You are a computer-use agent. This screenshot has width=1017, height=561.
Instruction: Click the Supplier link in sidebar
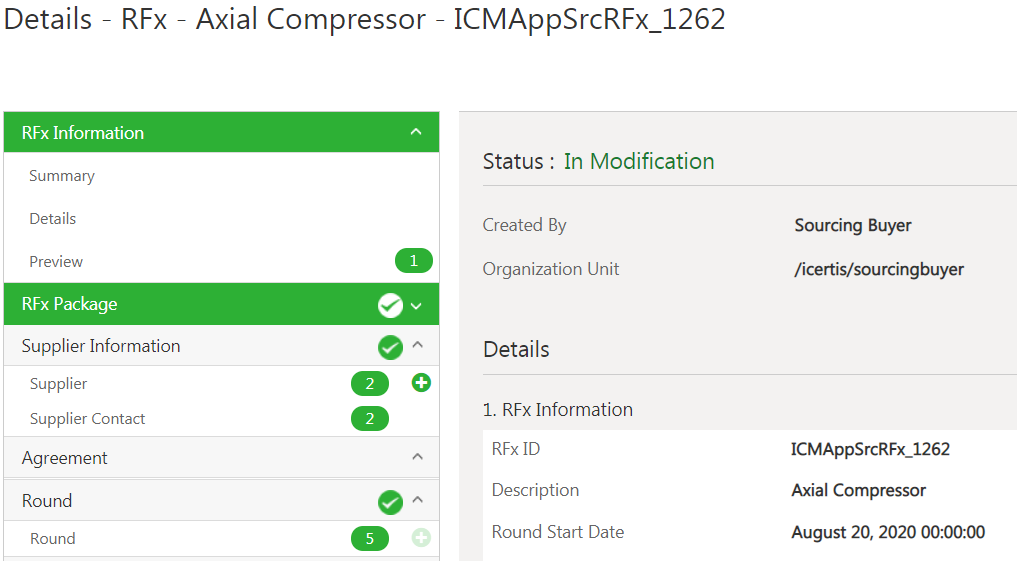click(x=59, y=384)
